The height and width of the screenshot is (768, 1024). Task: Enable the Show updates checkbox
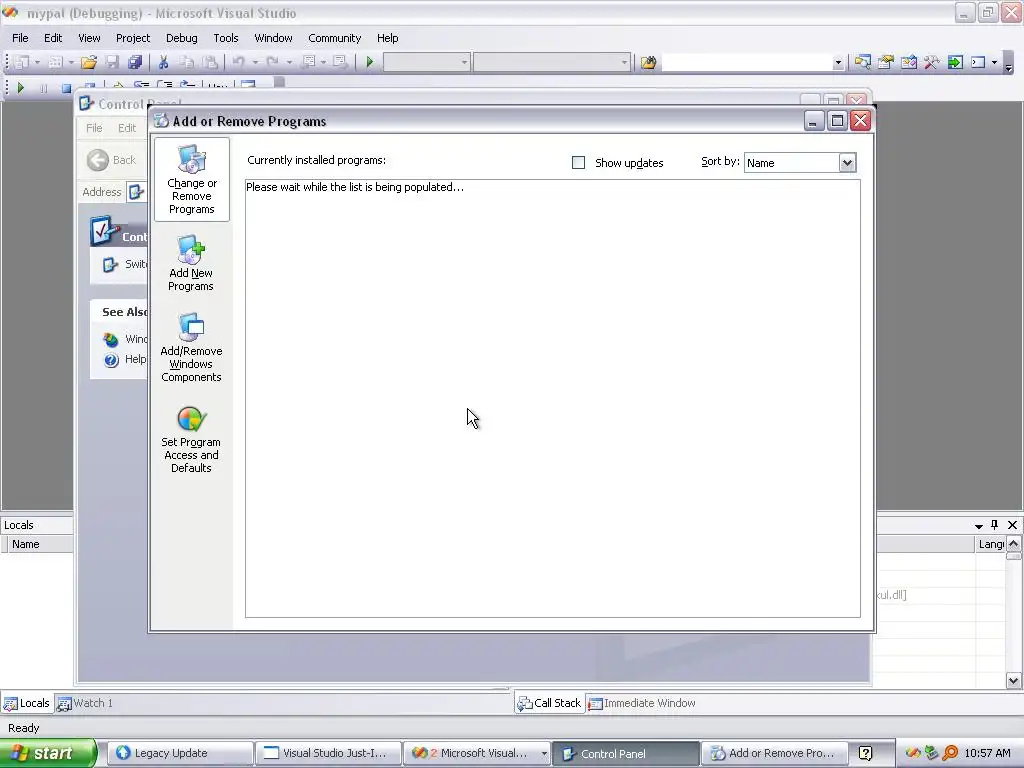[578, 163]
